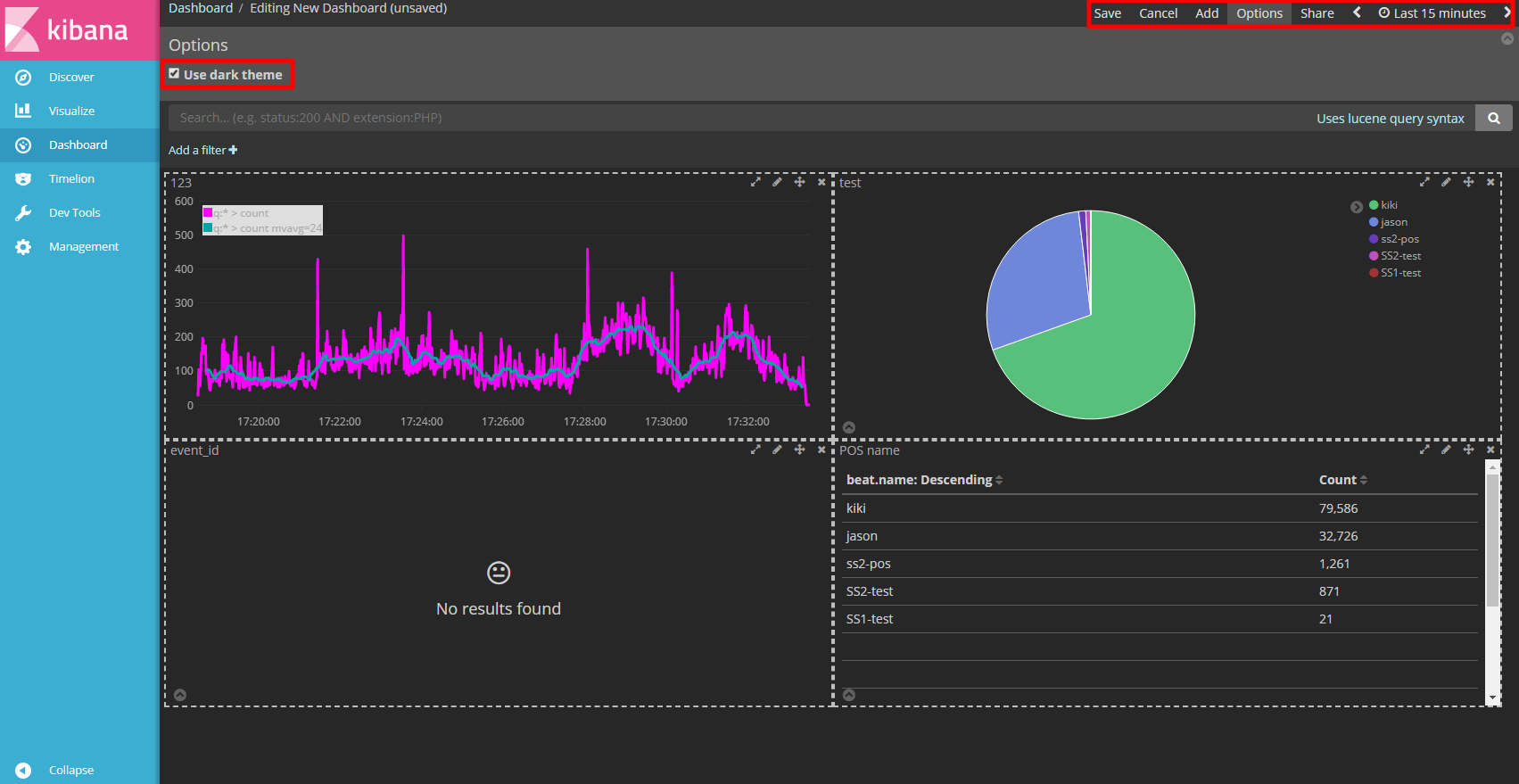Collapse the side navigation
Viewport: 1519px width, 784px height.
tap(71, 770)
